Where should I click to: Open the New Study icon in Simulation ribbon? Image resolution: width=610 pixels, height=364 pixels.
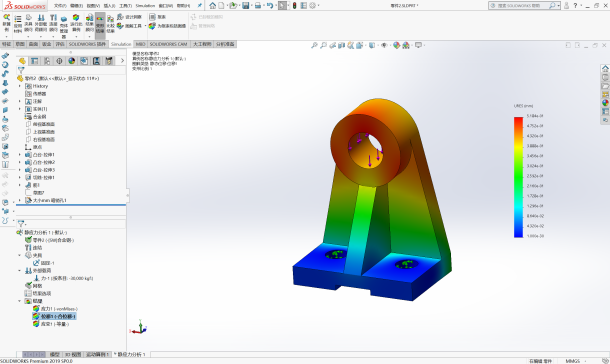7,24
